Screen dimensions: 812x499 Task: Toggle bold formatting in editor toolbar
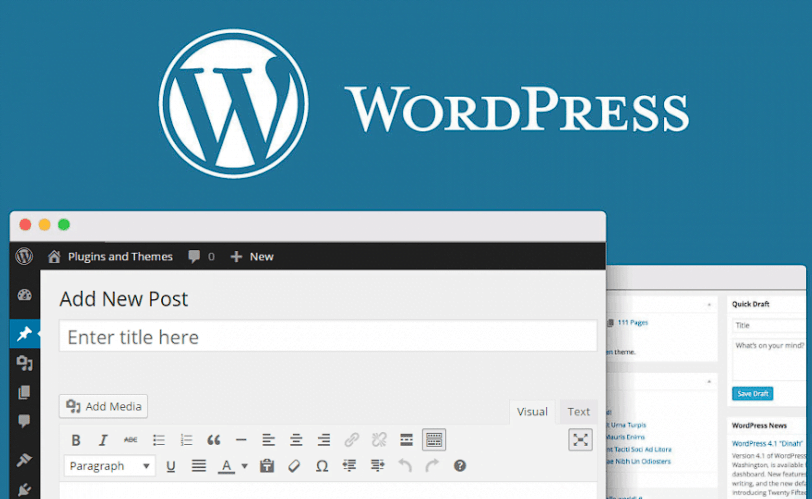(x=76, y=440)
